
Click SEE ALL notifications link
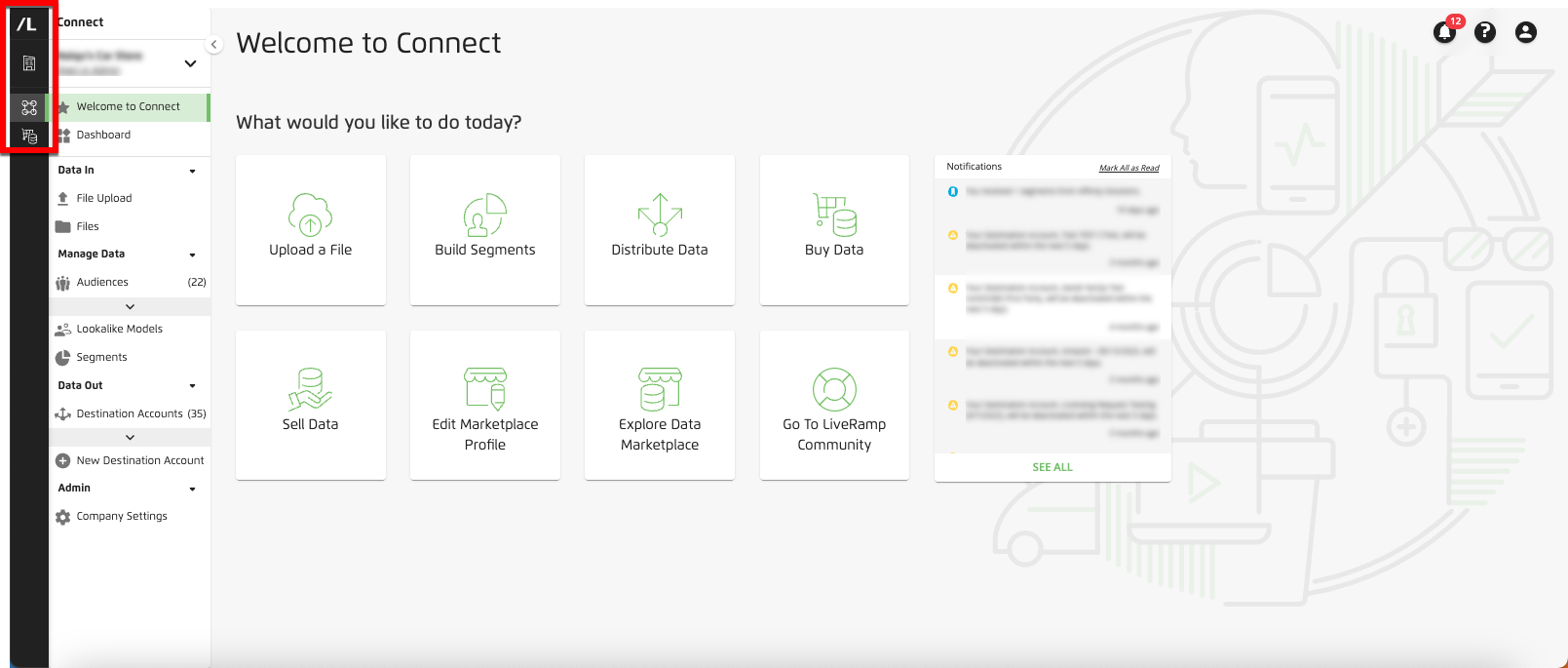pos(1052,468)
